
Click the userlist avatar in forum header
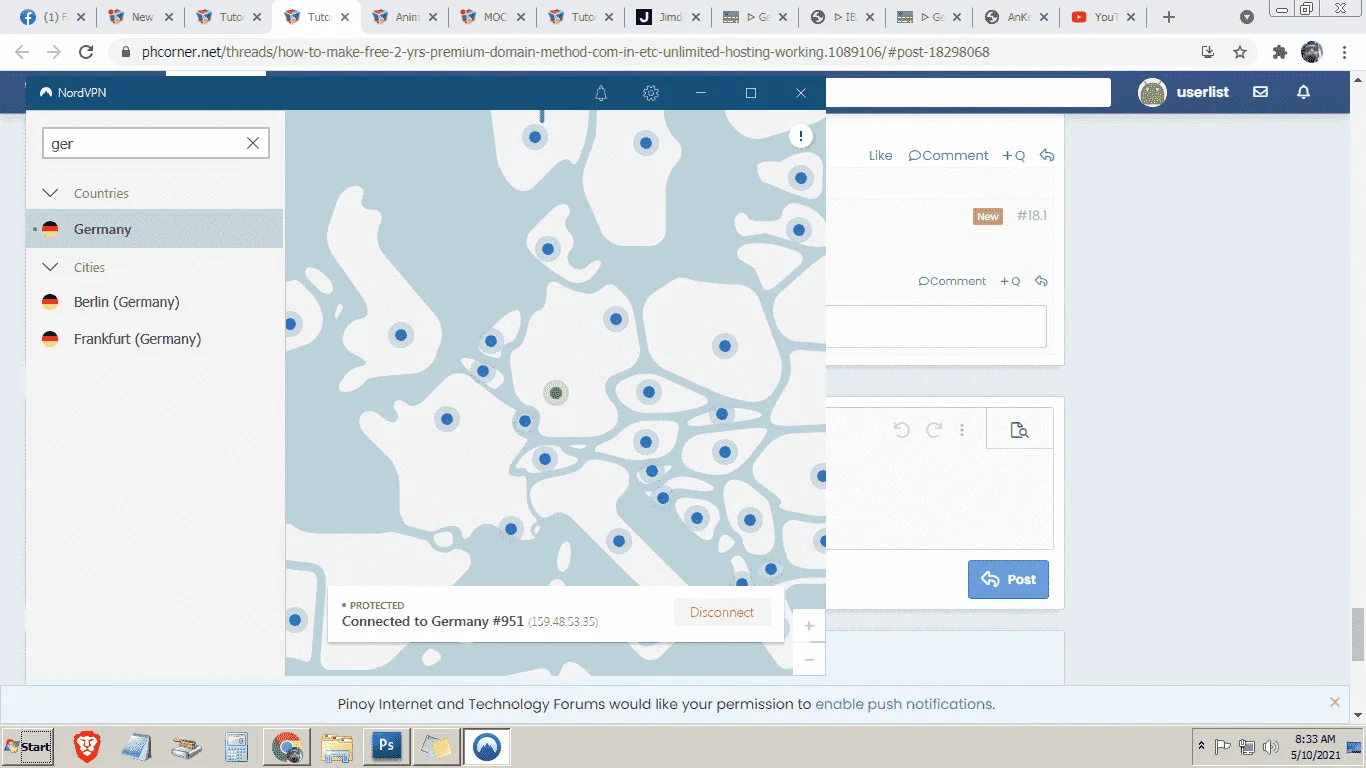coord(1152,92)
